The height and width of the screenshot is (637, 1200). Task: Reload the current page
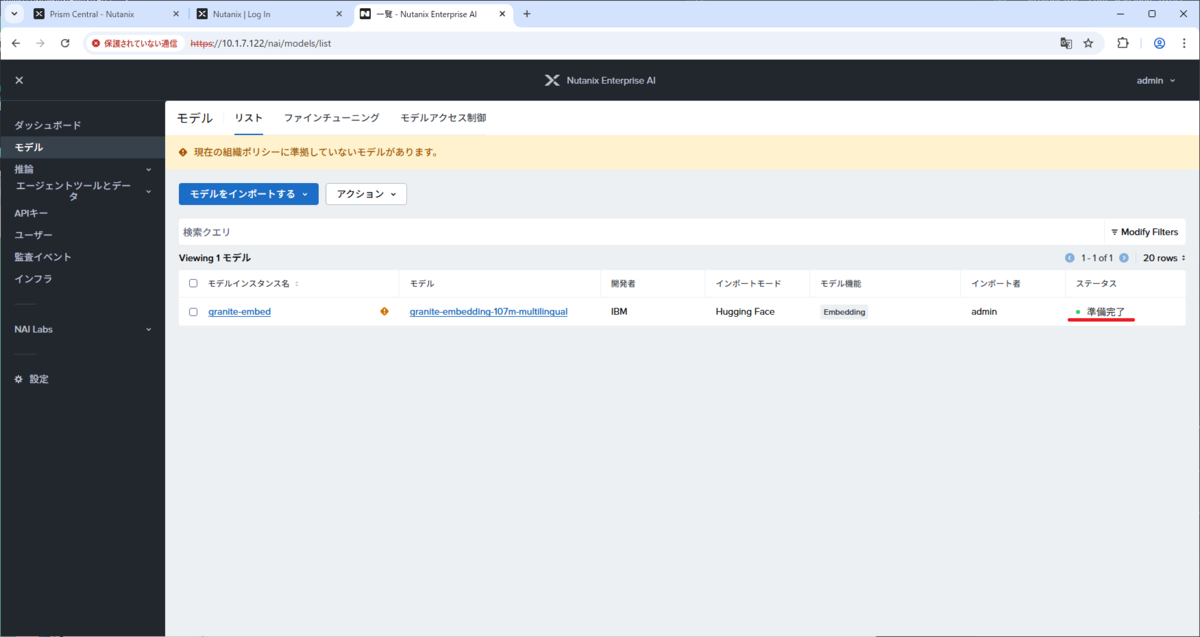coord(65,43)
